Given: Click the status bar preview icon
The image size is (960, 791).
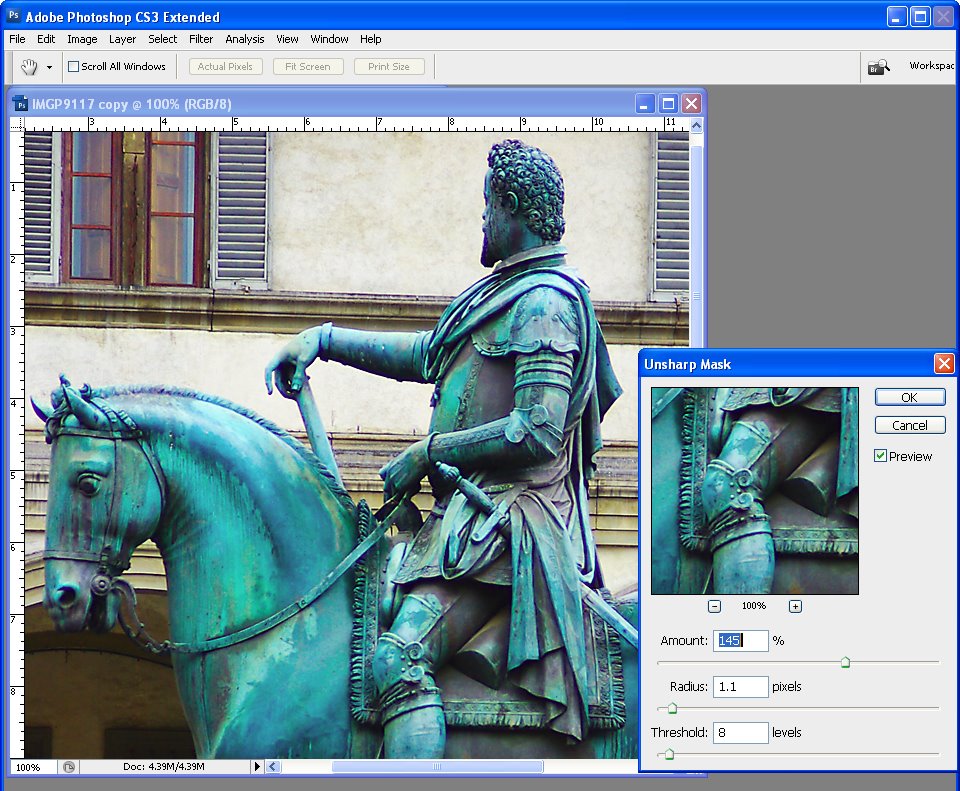Looking at the screenshot, I should pyautogui.click(x=69, y=767).
